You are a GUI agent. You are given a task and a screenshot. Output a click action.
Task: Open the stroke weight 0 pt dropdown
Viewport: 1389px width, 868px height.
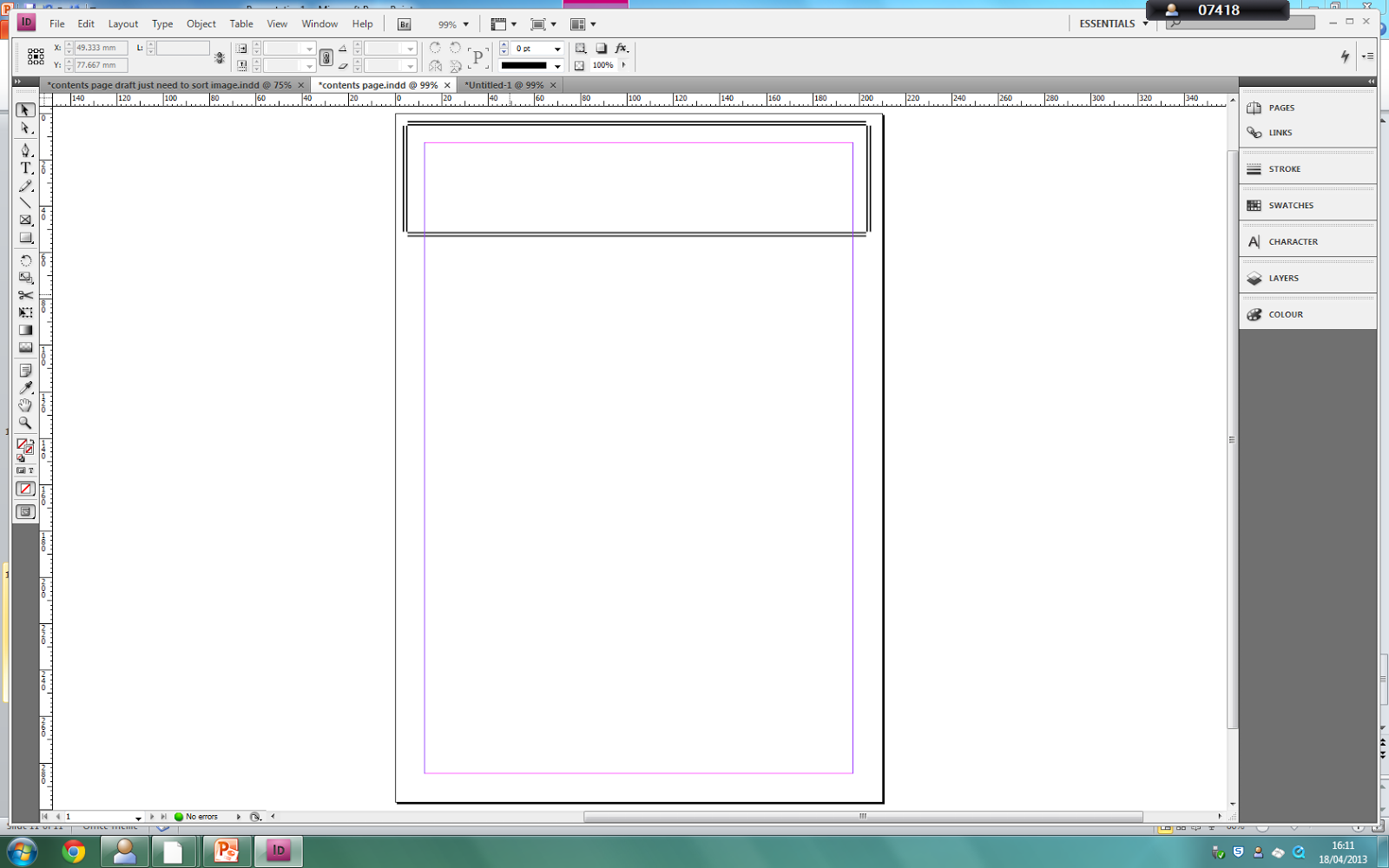[557, 49]
